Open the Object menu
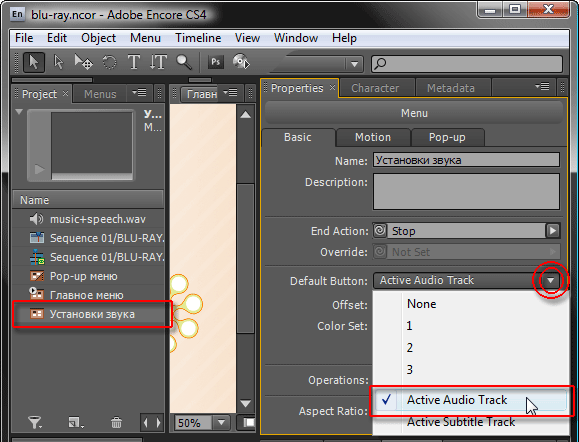The image size is (579, 442). click(x=98, y=38)
